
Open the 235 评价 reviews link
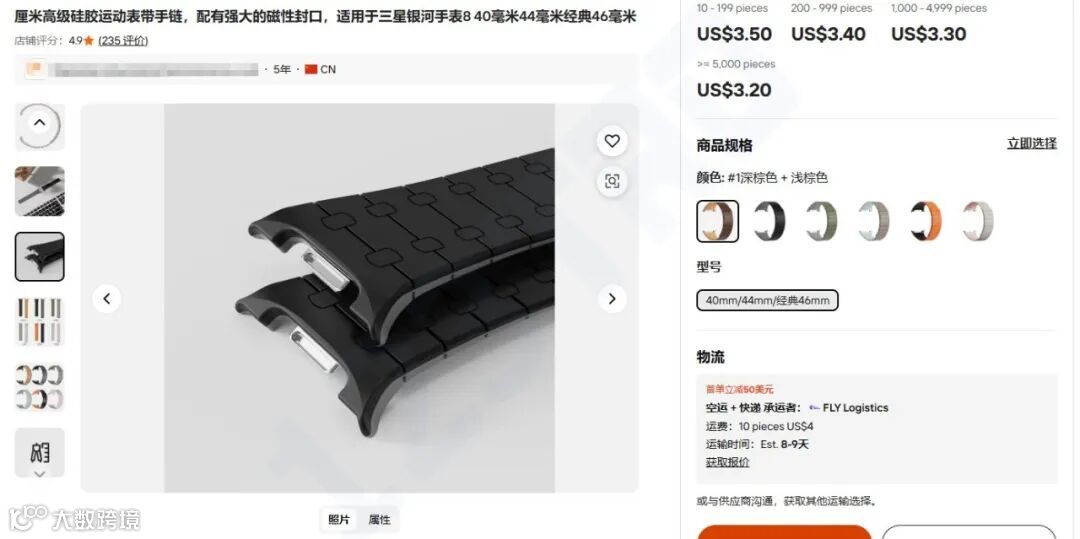tap(123, 41)
